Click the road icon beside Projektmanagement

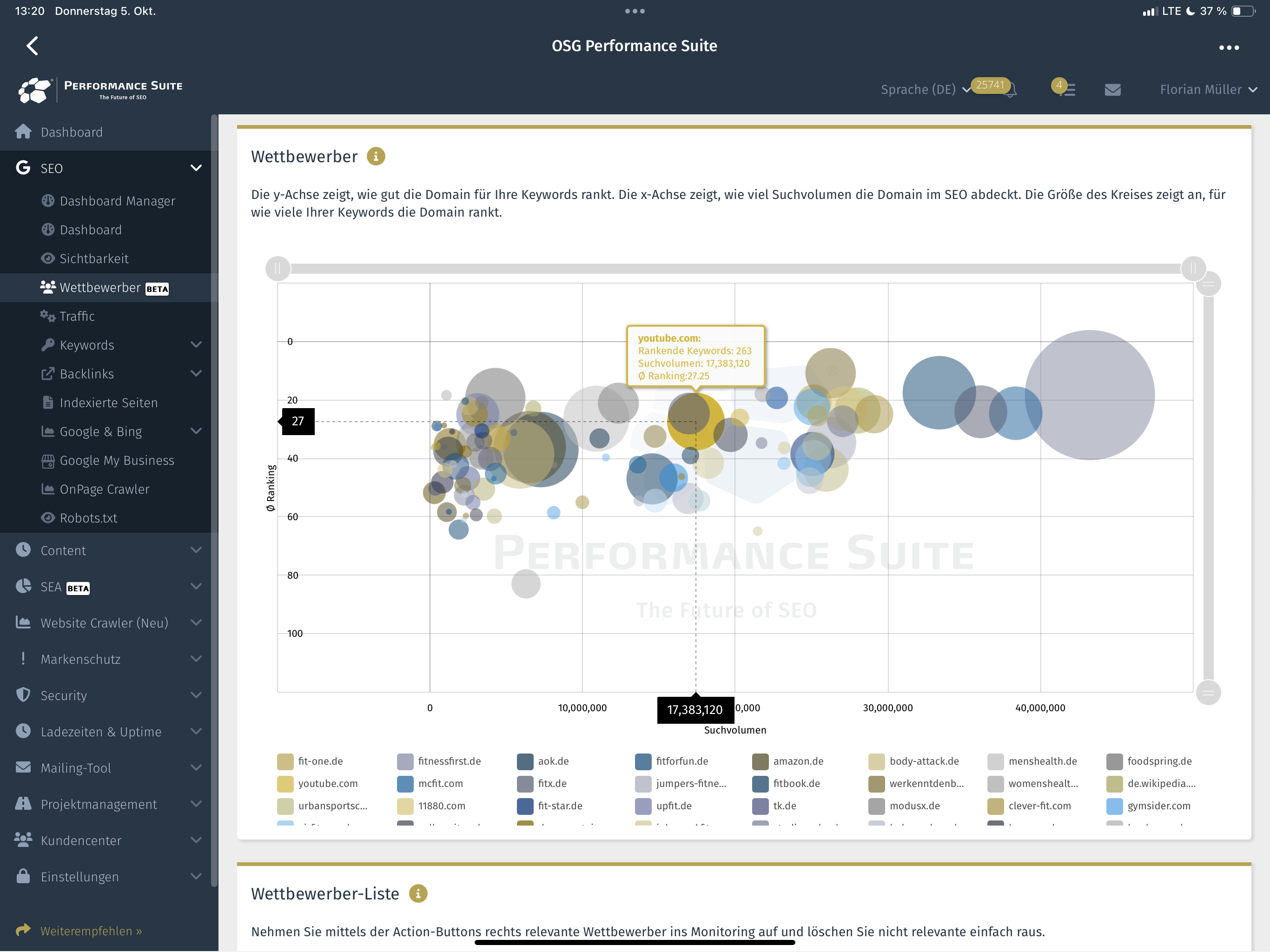click(x=23, y=804)
